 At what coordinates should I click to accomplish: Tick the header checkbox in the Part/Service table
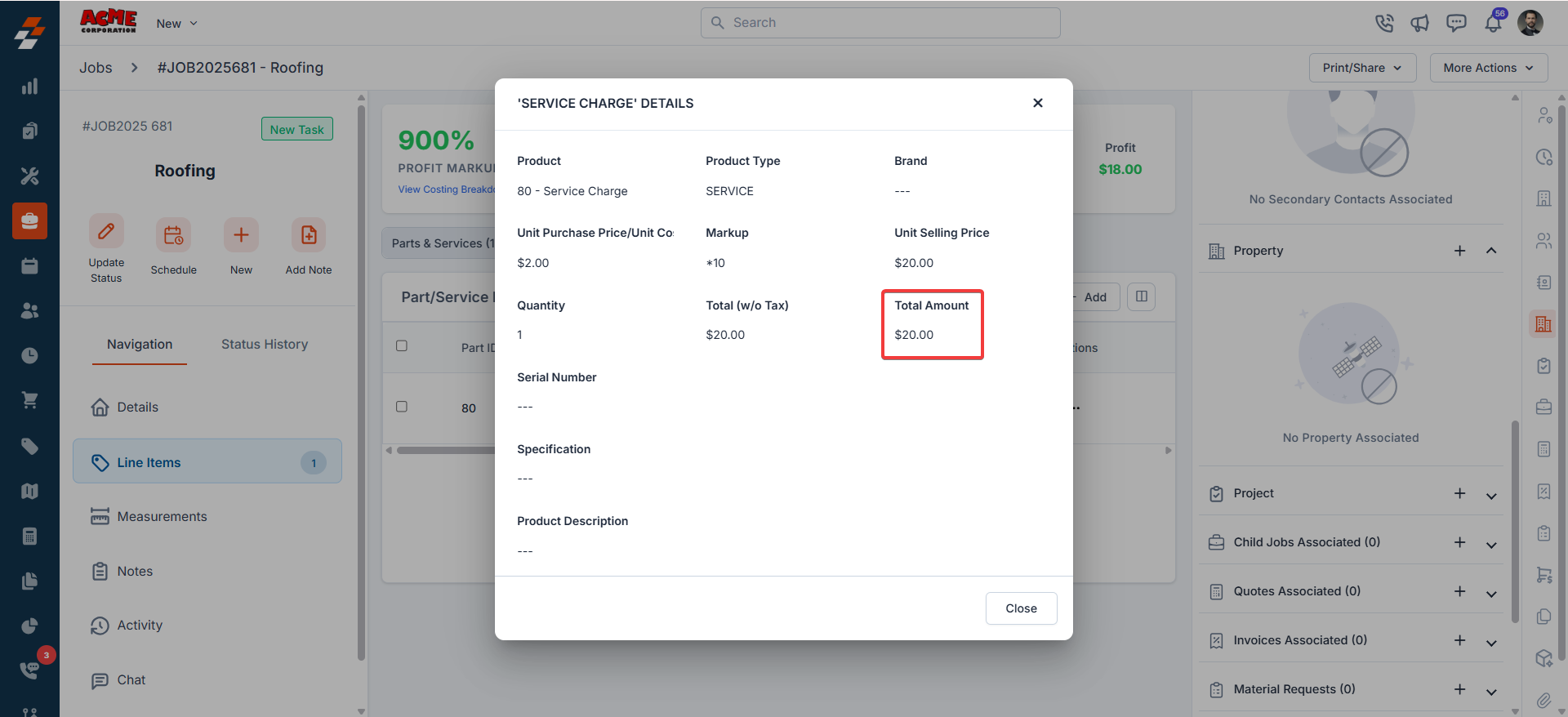(x=402, y=345)
